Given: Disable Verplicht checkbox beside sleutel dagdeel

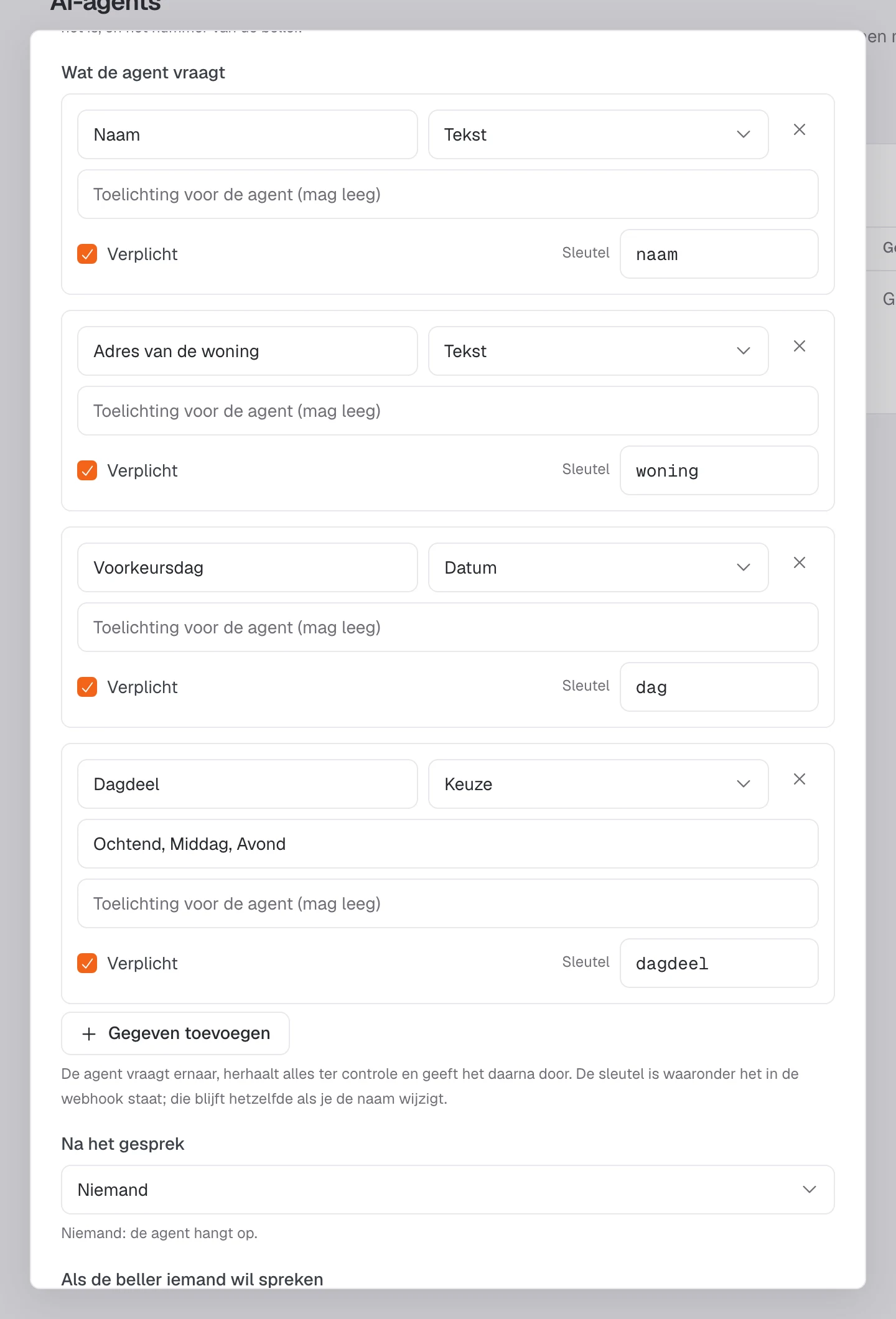Looking at the screenshot, I should tap(87, 963).
